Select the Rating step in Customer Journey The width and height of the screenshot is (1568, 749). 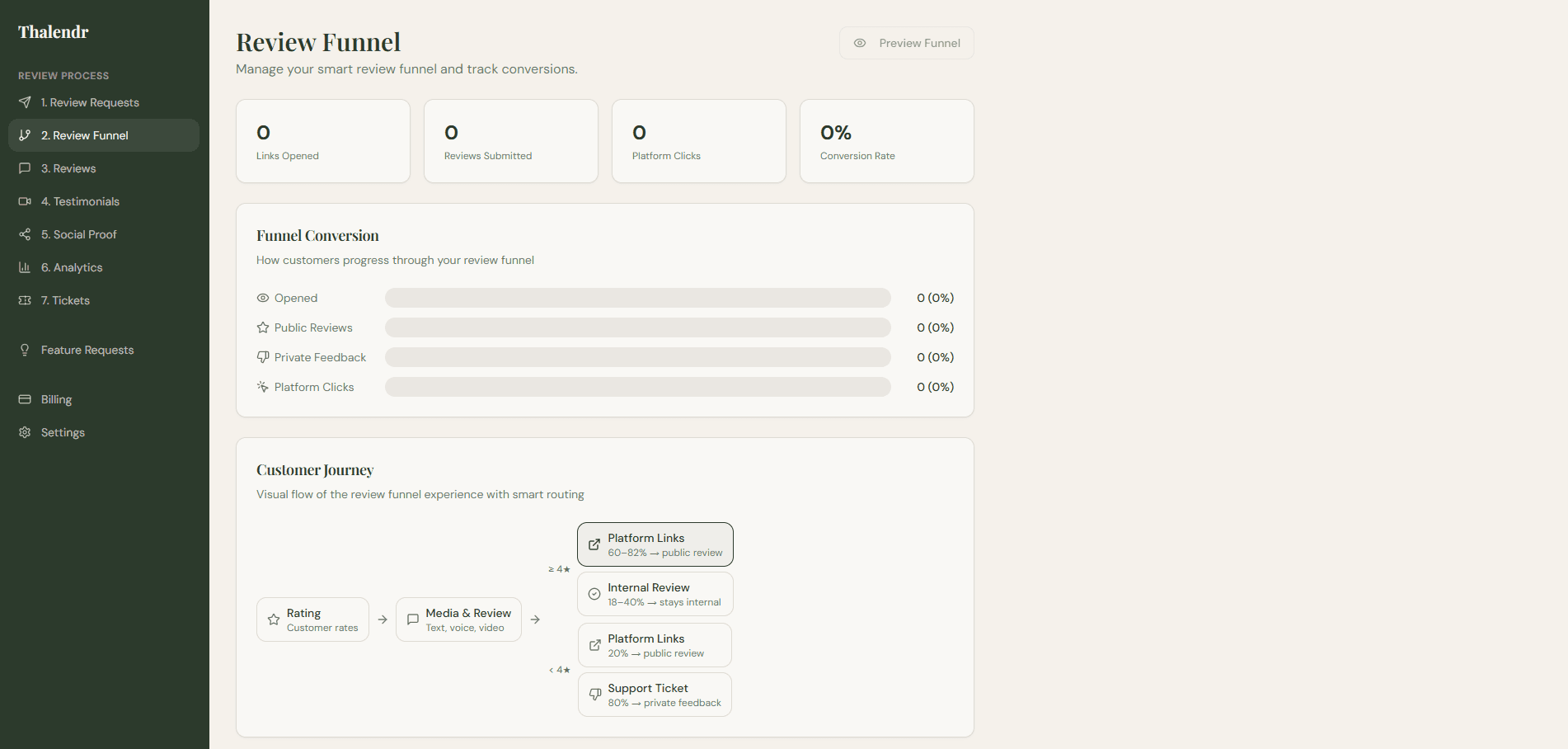click(312, 619)
